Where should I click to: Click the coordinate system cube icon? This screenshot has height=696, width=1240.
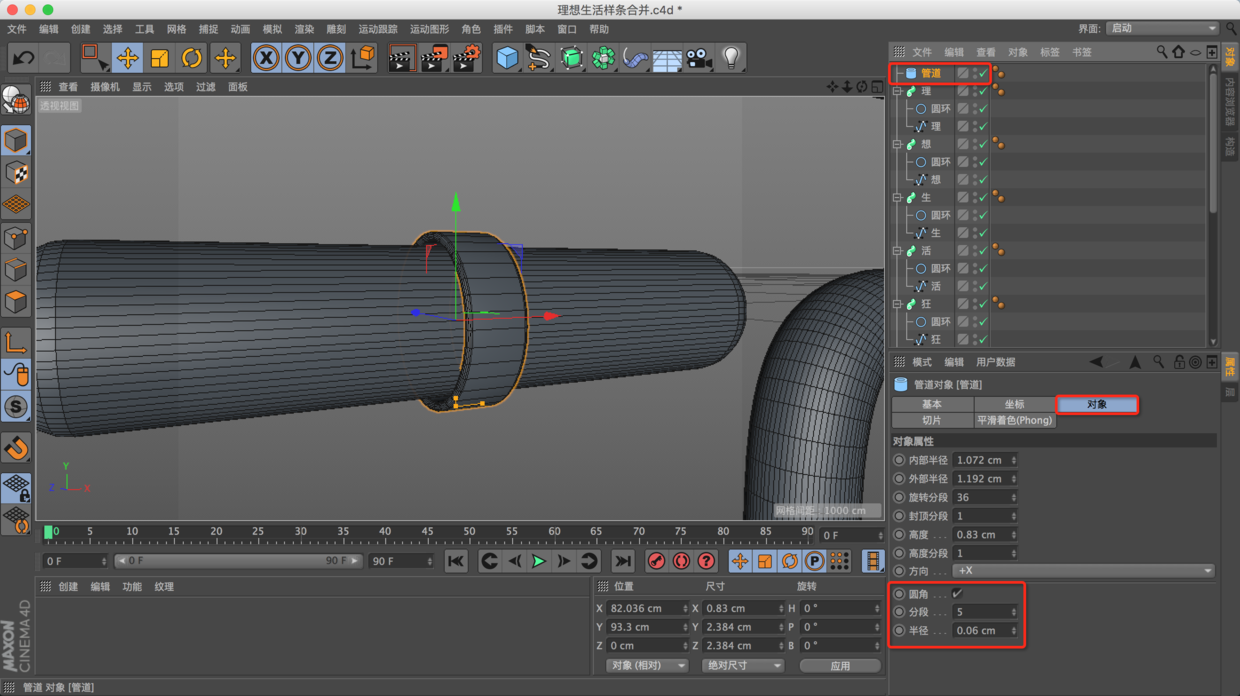point(364,58)
